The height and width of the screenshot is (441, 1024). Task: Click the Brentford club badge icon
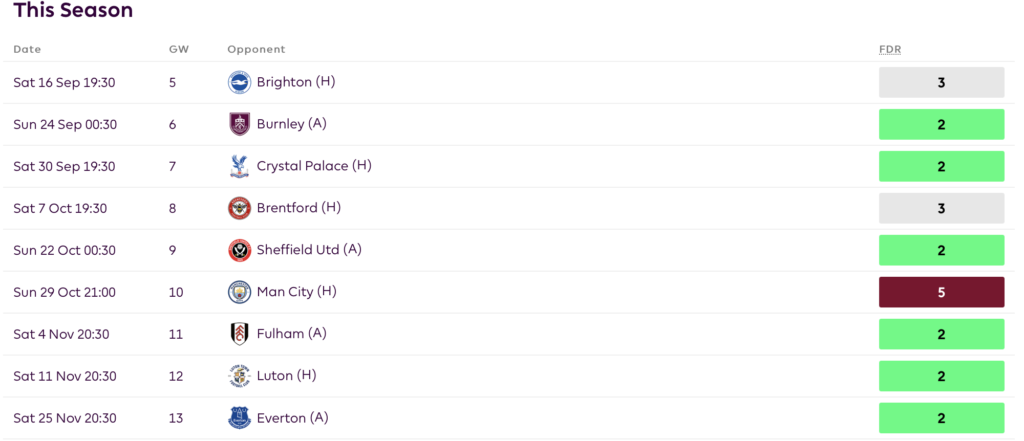[x=239, y=208]
